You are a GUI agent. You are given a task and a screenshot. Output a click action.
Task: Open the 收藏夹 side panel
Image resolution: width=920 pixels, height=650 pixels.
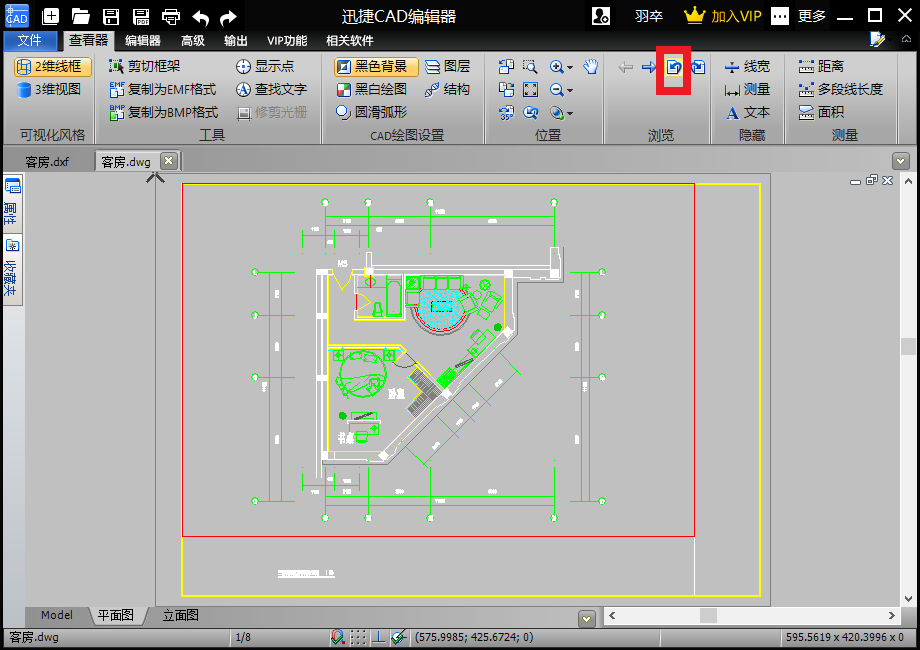12,270
